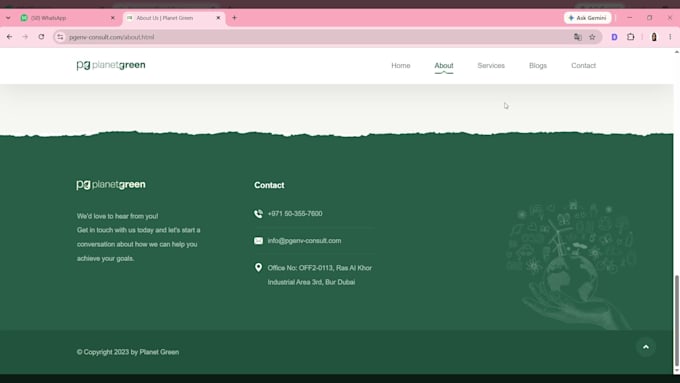This screenshot has width=680, height=383.
Task: Go back using the browser back arrow
Action: [10, 37]
